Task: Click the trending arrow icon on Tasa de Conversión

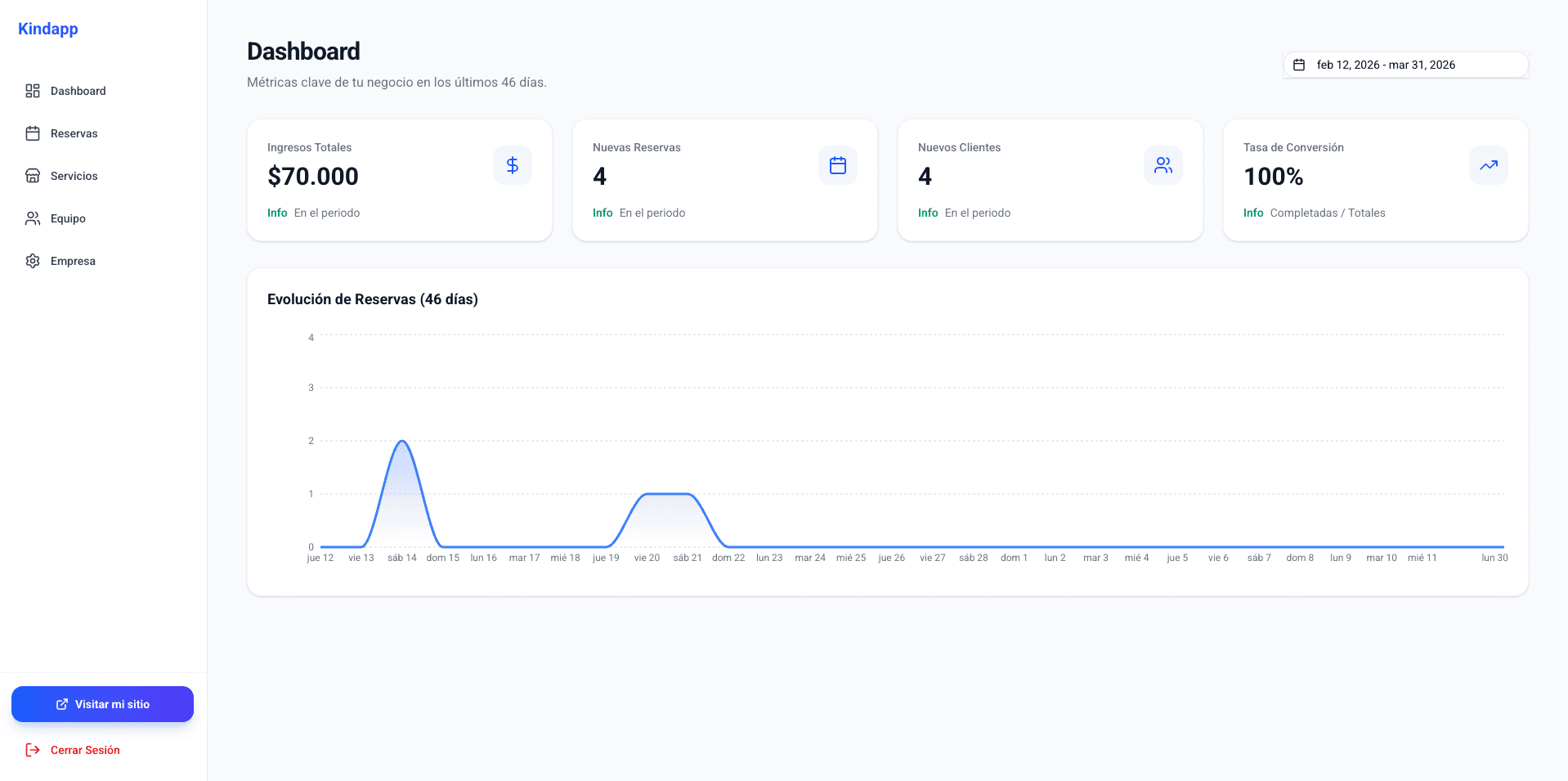Action: pyautogui.click(x=1489, y=165)
